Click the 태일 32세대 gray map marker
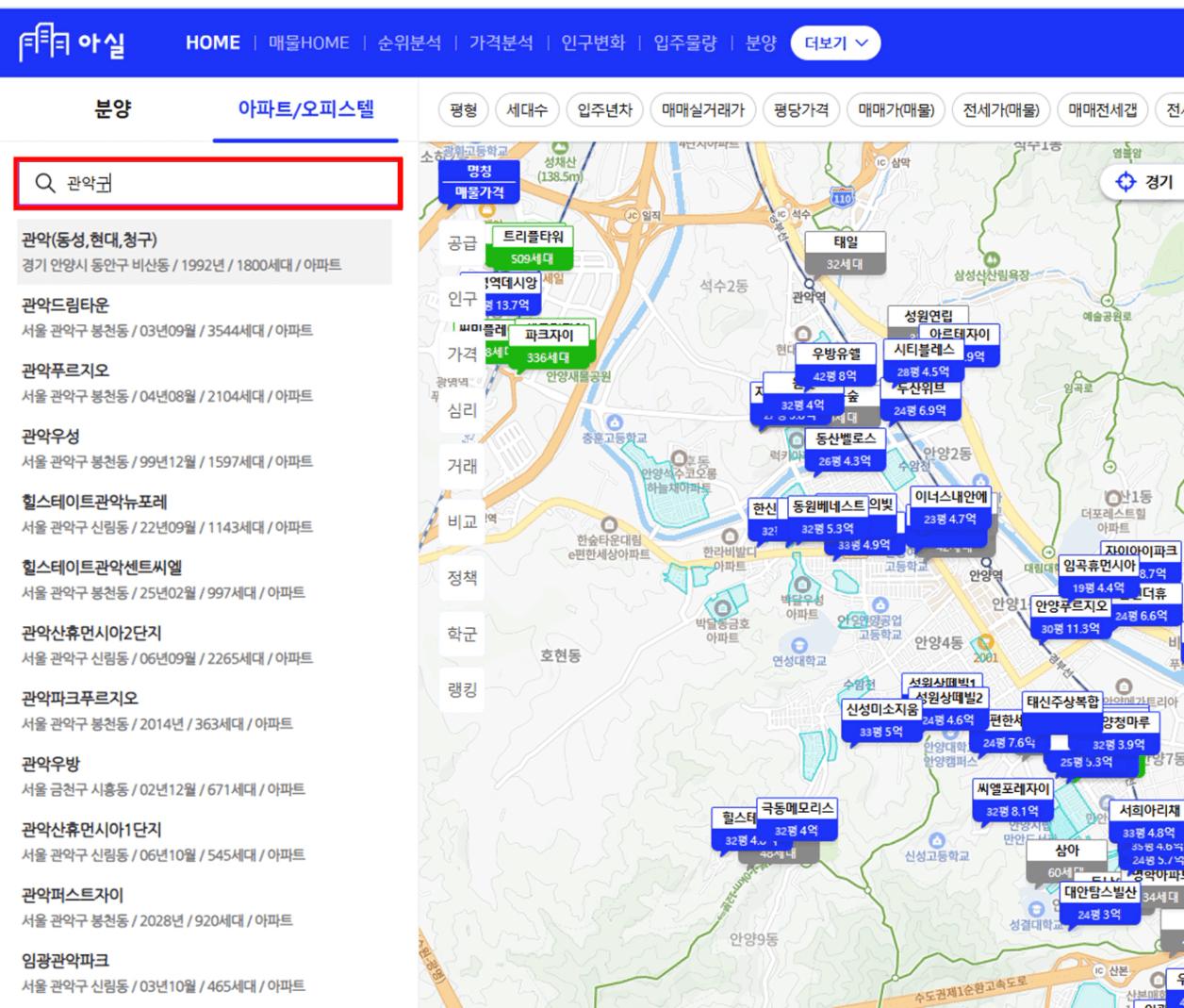The width and height of the screenshot is (1184, 1008). [x=845, y=253]
